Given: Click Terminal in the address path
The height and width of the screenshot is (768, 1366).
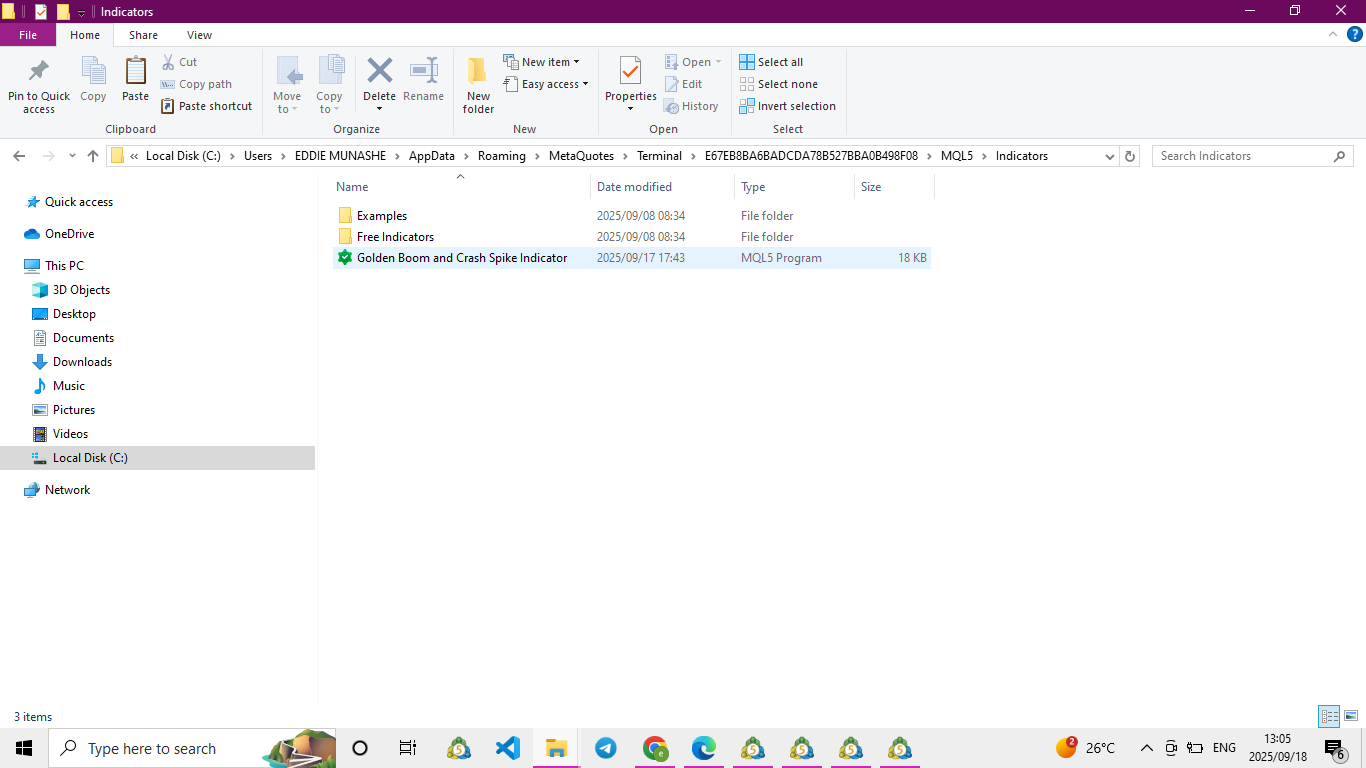Looking at the screenshot, I should coord(659,156).
